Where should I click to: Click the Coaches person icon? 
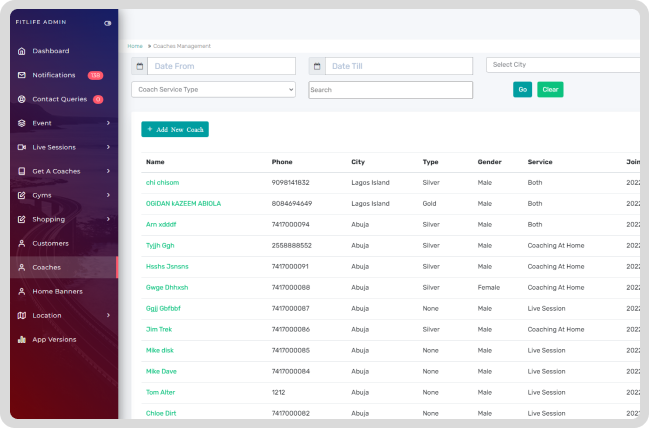[22, 267]
